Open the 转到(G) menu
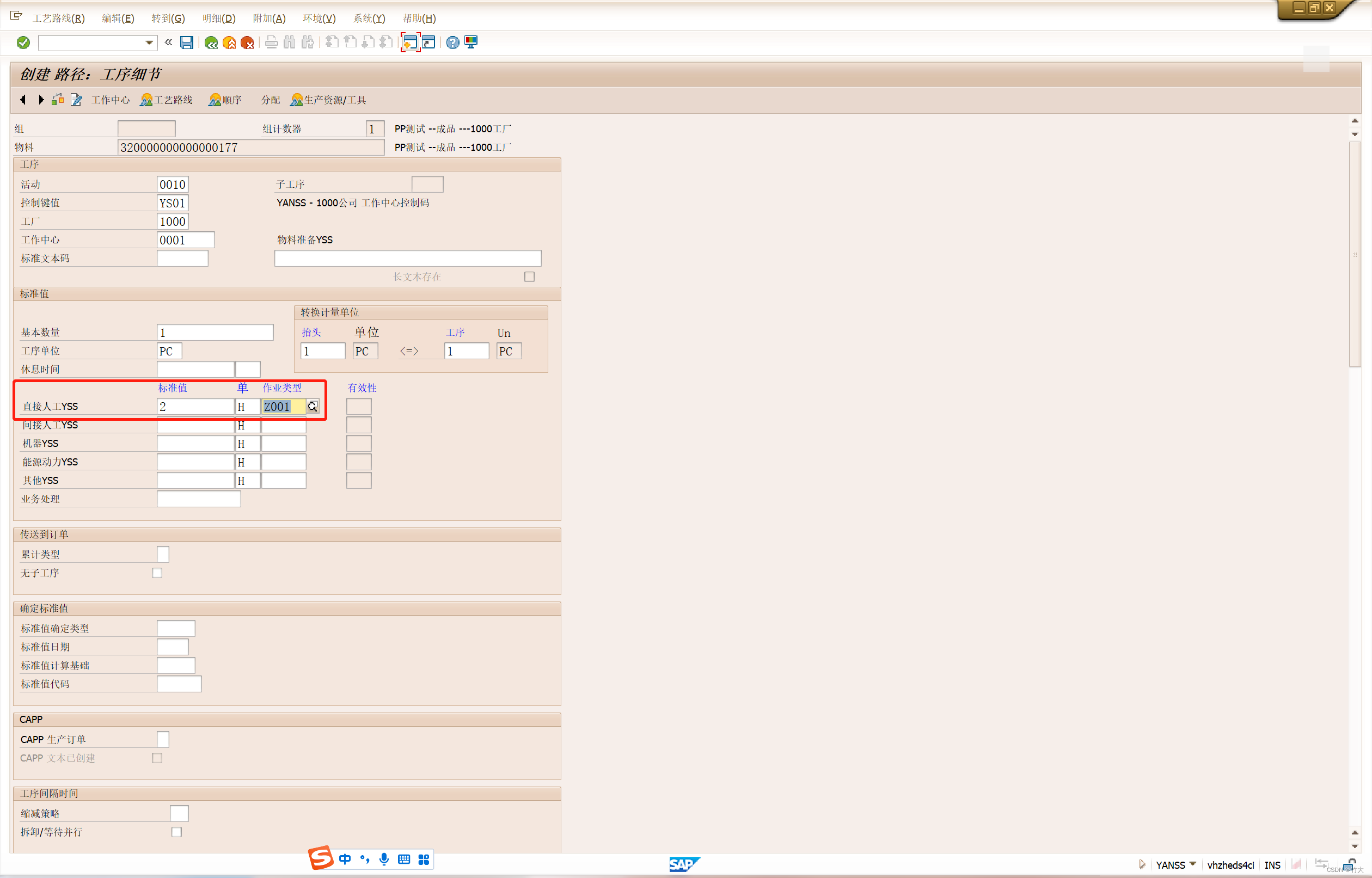Viewport: 1372px width, 878px height. [168, 19]
